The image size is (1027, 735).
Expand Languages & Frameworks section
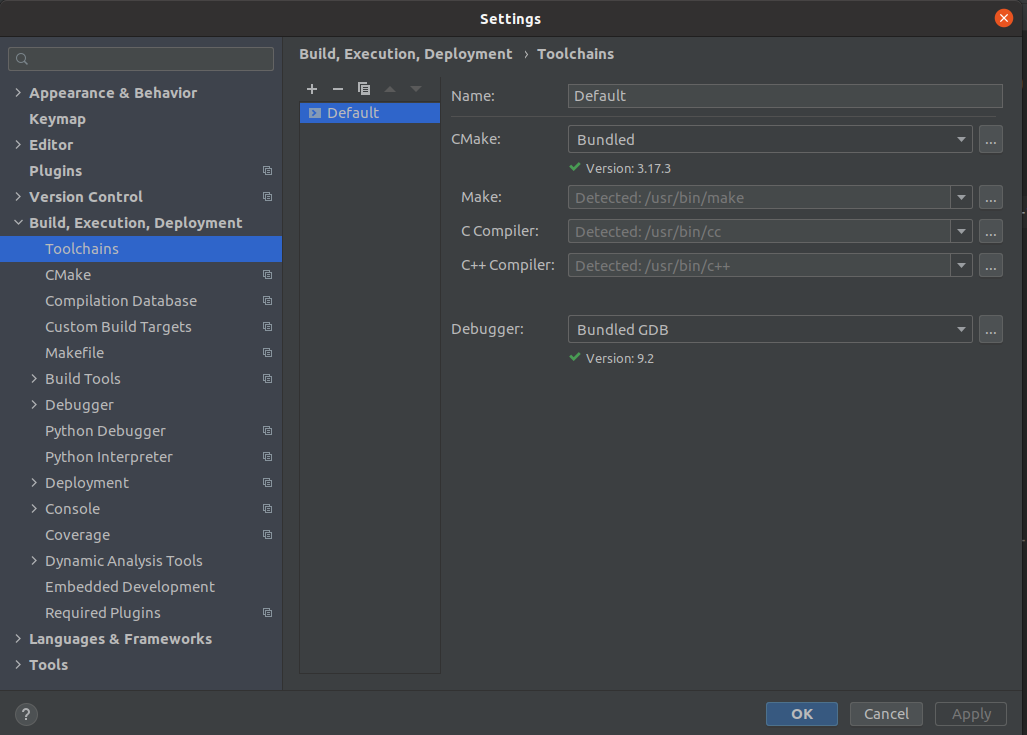(x=18, y=639)
